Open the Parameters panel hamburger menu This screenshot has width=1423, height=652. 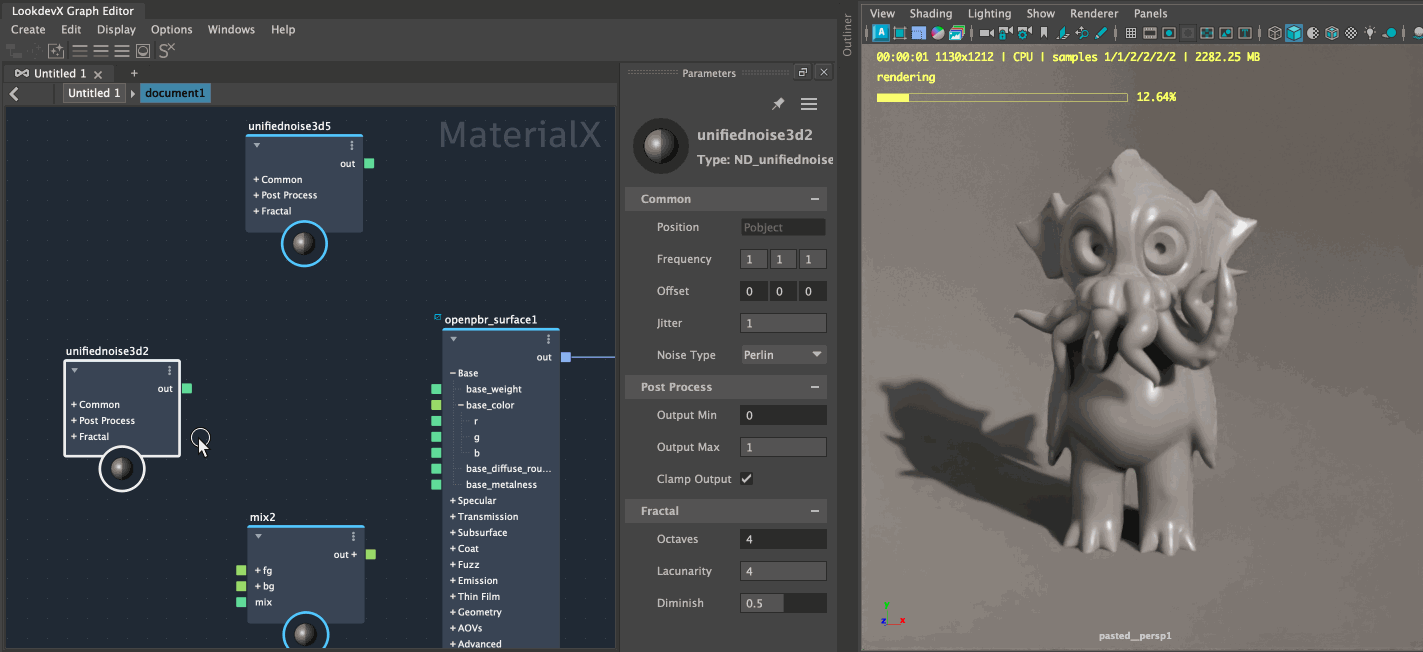[x=809, y=104]
